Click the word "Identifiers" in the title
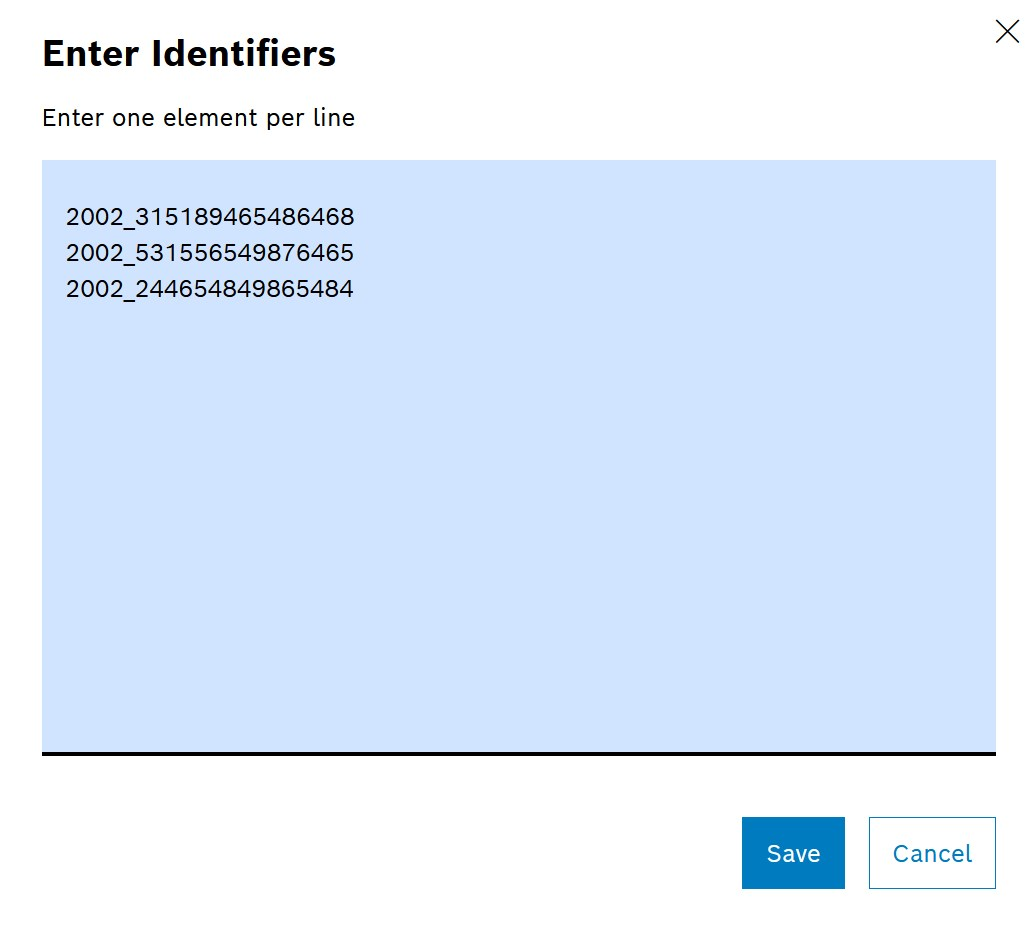 [244, 53]
